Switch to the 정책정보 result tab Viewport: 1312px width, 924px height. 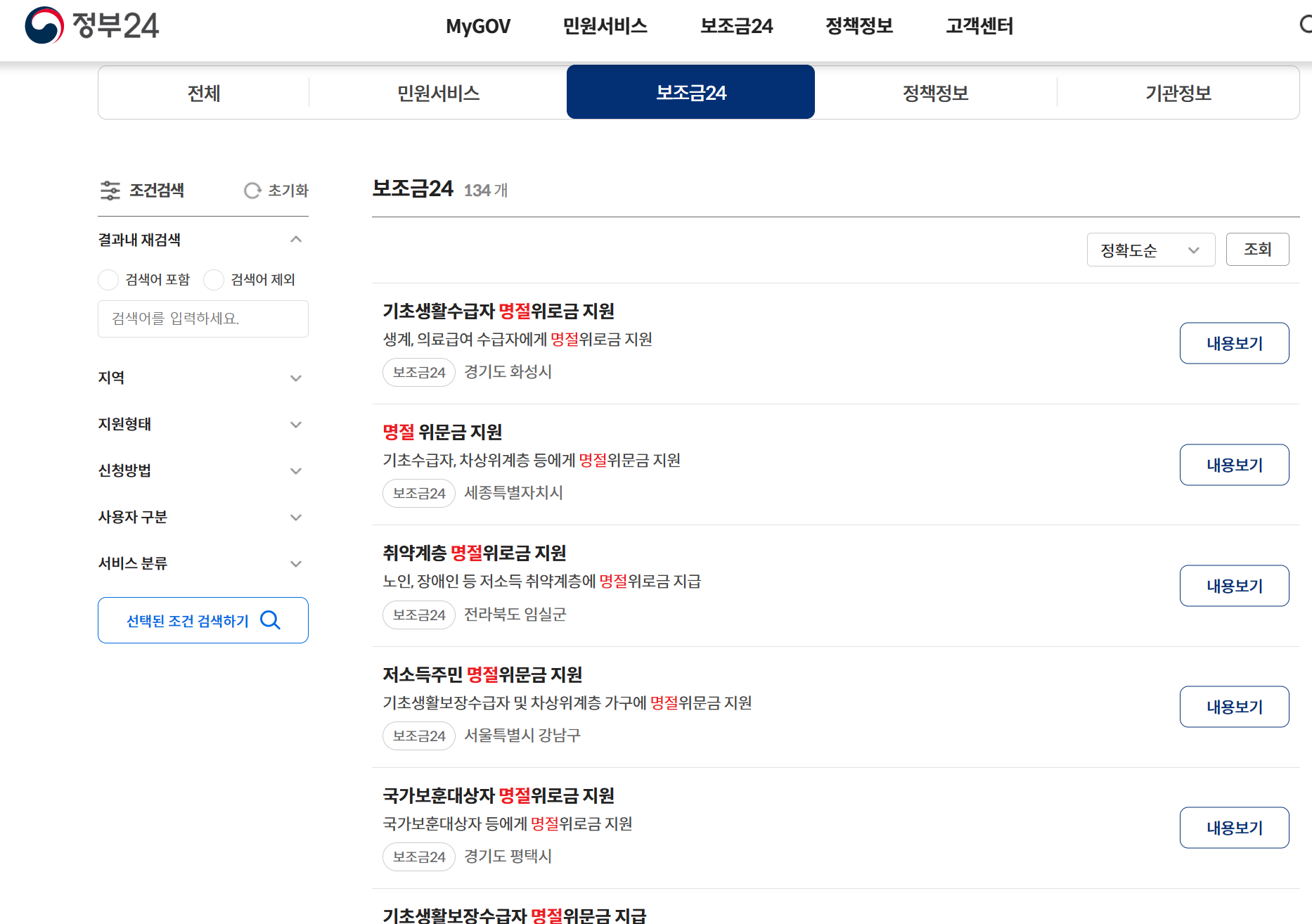[936, 93]
